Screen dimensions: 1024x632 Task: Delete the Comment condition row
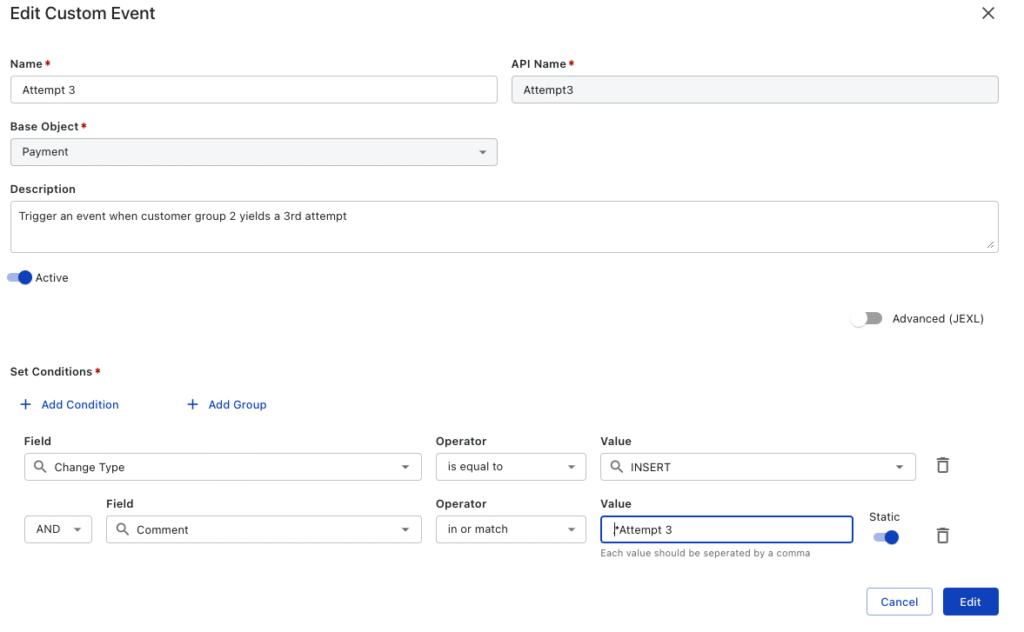[942, 536]
